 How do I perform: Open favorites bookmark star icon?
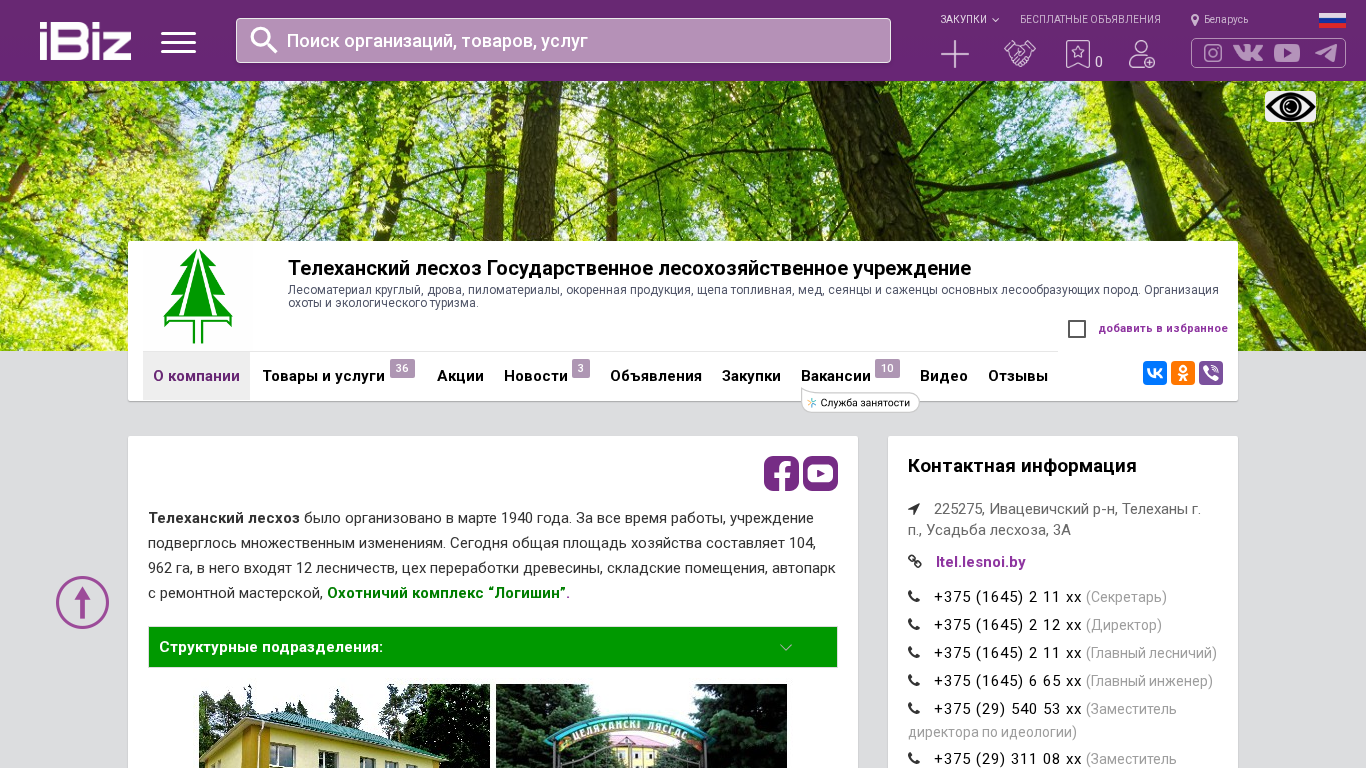[x=1078, y=54]
